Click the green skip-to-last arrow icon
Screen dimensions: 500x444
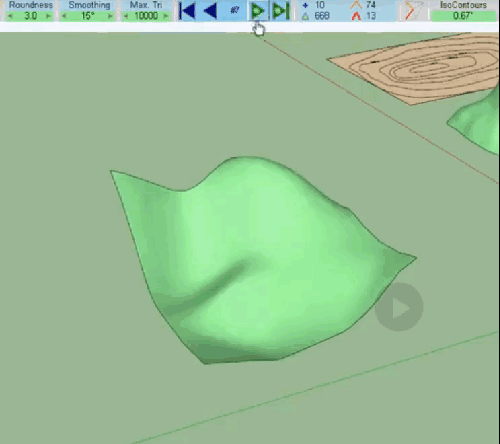coord(280,11)
